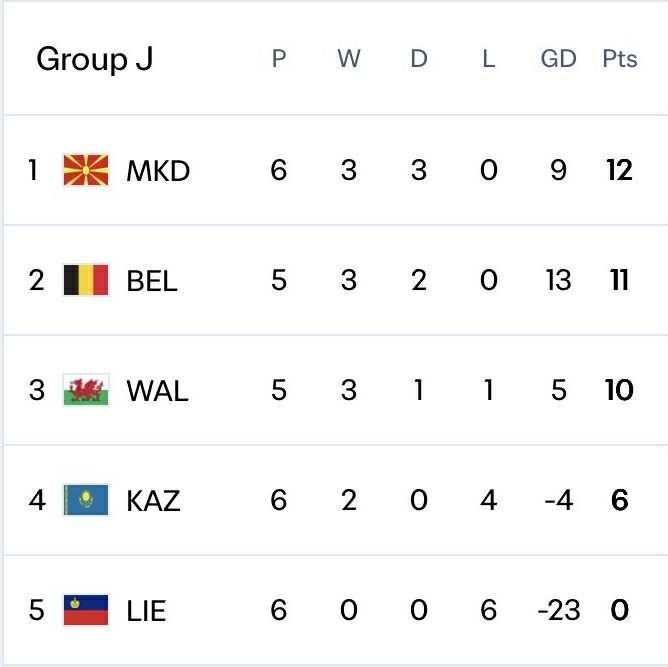This screenshot has height=667, width=668.
Task: Select the Group J heading
Action: click(95, 59)
